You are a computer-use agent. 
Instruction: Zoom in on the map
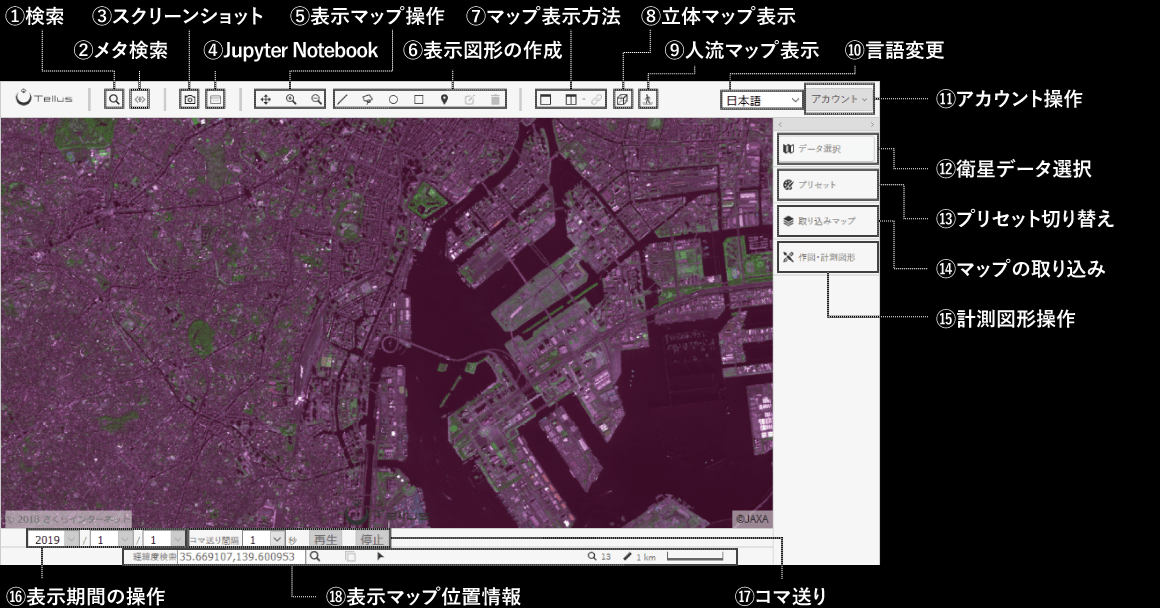click(291, 99)
